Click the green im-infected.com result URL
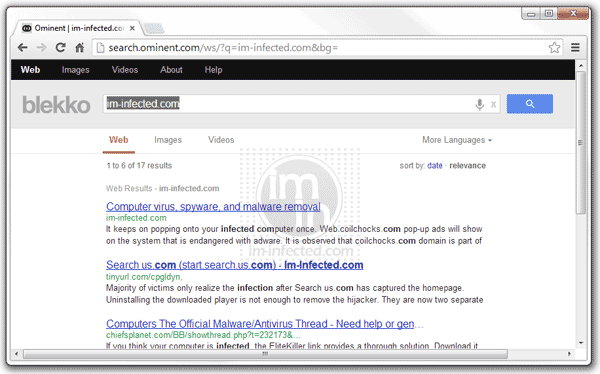 (136, 218)
